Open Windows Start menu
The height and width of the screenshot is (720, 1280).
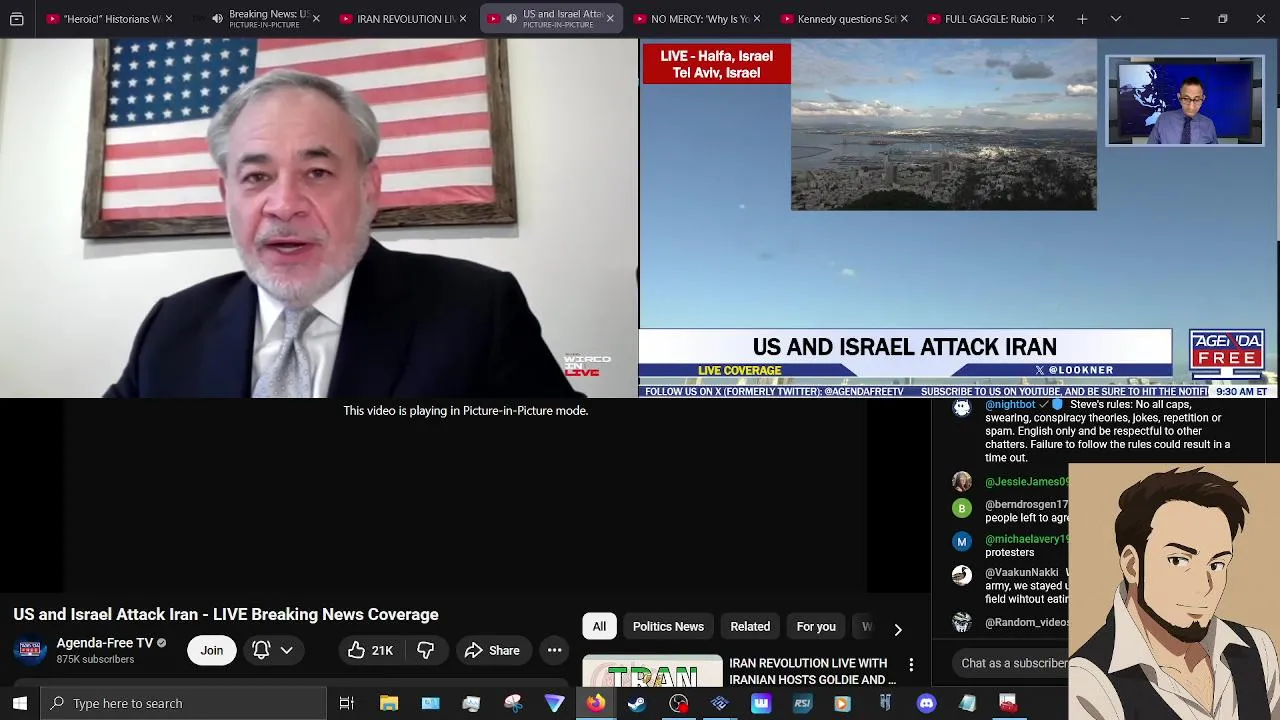click(20, 703)
